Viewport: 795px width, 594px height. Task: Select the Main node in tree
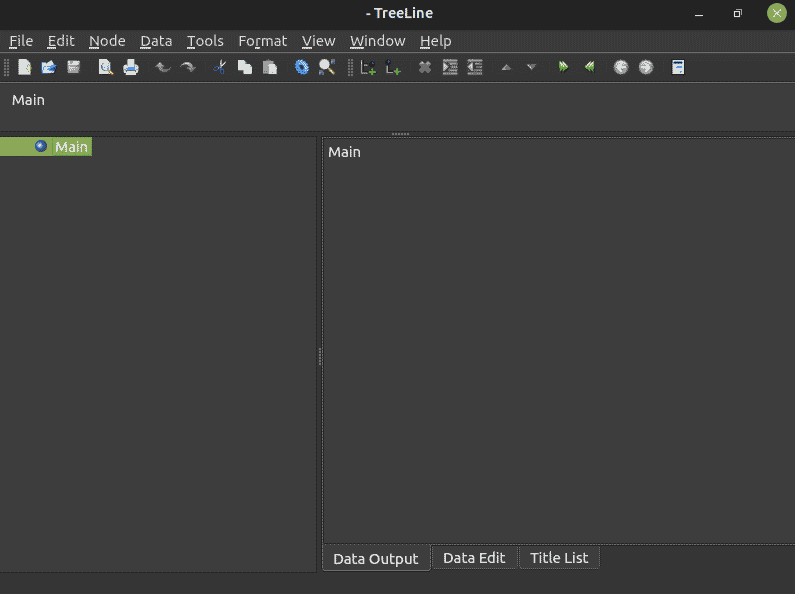click(71, 147)
